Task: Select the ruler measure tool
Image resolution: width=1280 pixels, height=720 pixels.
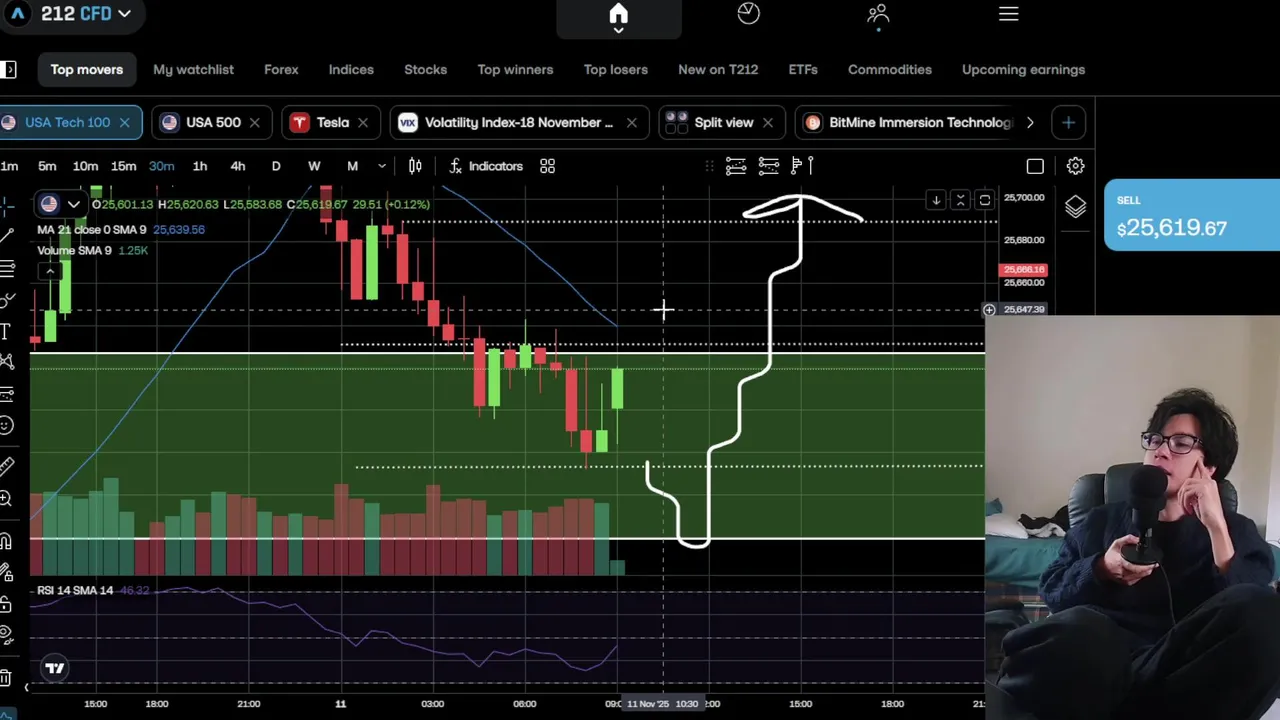Action: point(6,466)
